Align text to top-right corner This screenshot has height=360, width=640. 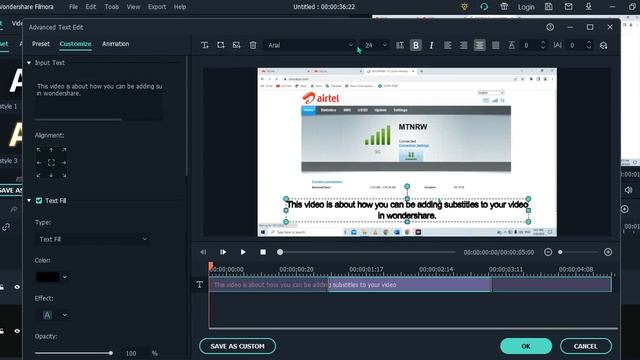coord(64,150)
